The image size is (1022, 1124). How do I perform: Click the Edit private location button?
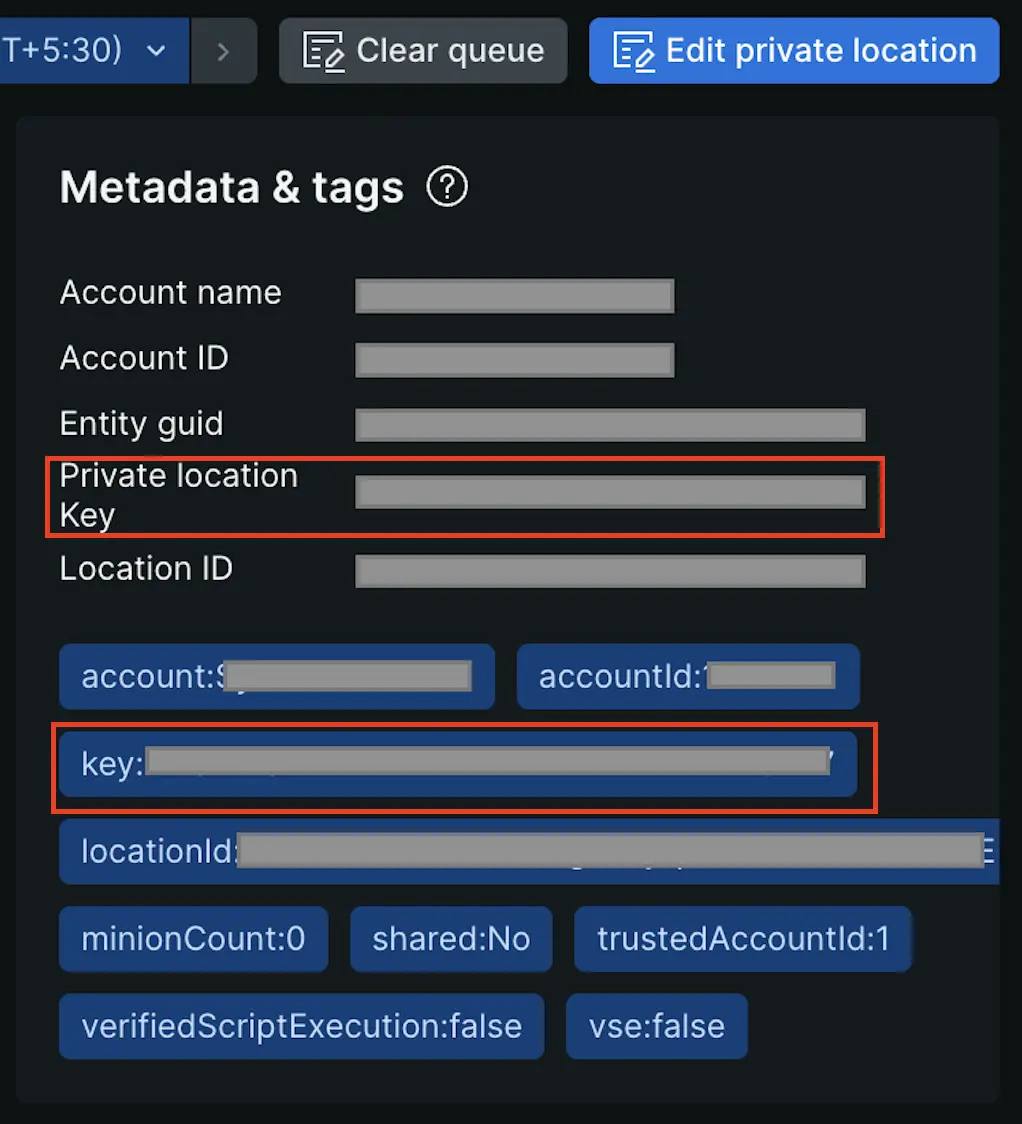pos(793,50)
